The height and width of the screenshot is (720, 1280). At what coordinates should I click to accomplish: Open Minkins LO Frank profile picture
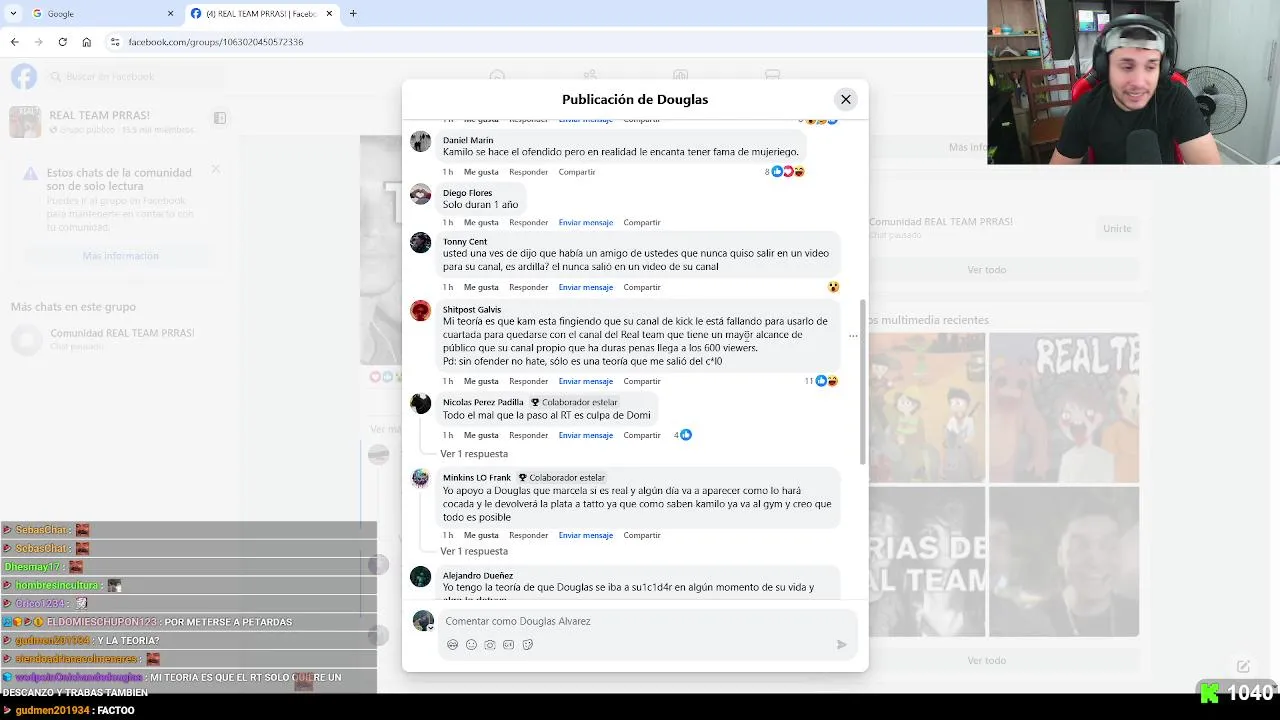coord(421,478)
